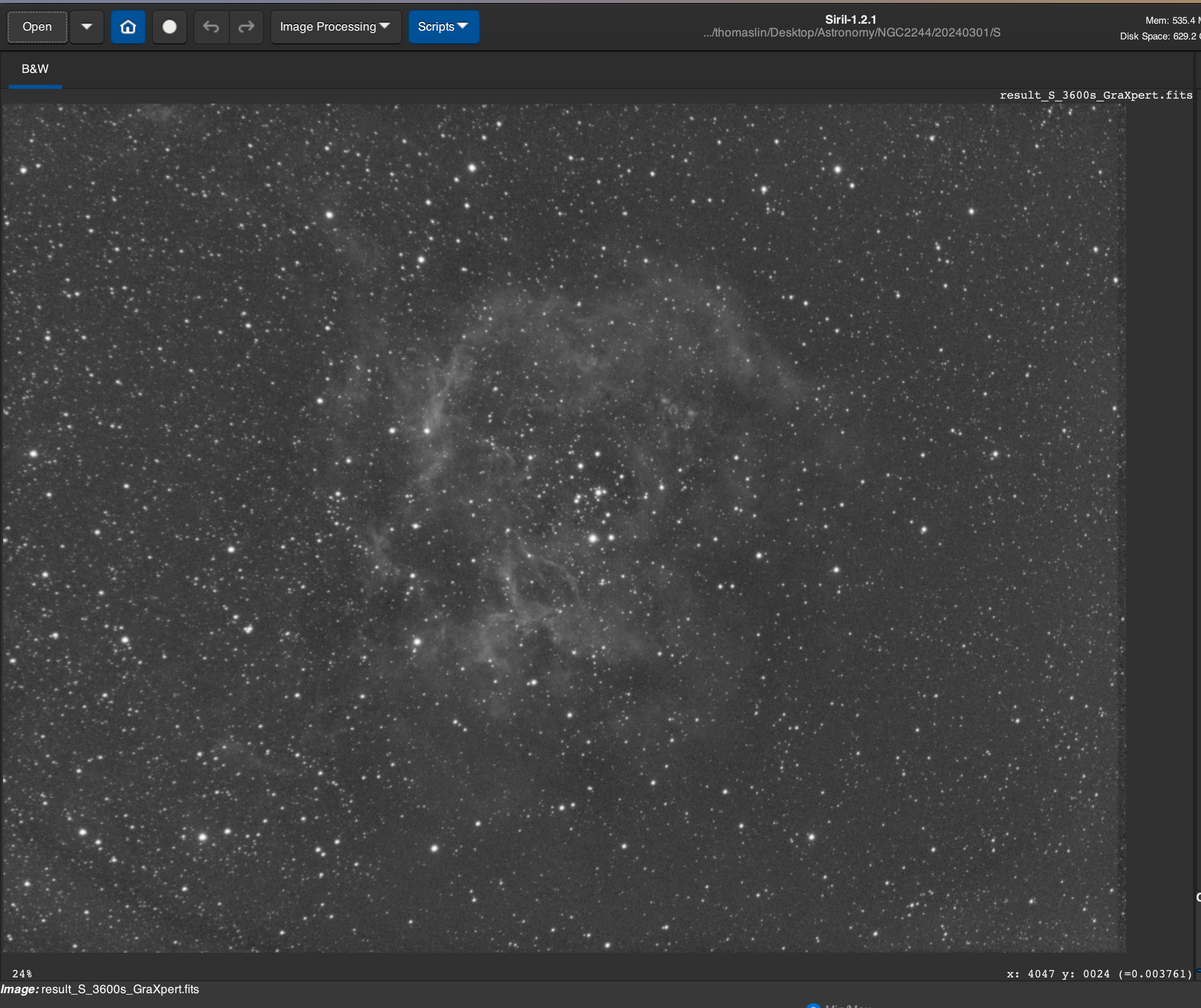The height and width of the screenshot is (1008, 1201).
Task: Click the x/y pixel coordinates readout
Action: click(x=1098, y=973)
